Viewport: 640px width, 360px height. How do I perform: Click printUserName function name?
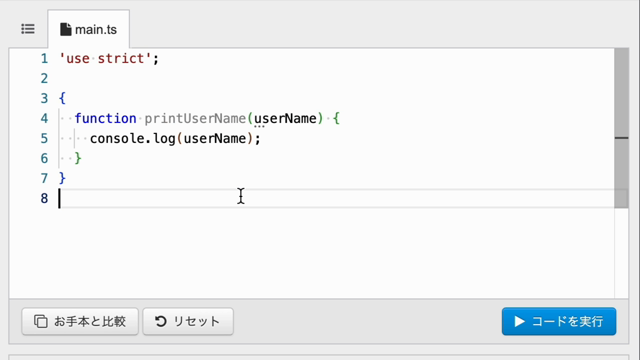click(195, 119)
